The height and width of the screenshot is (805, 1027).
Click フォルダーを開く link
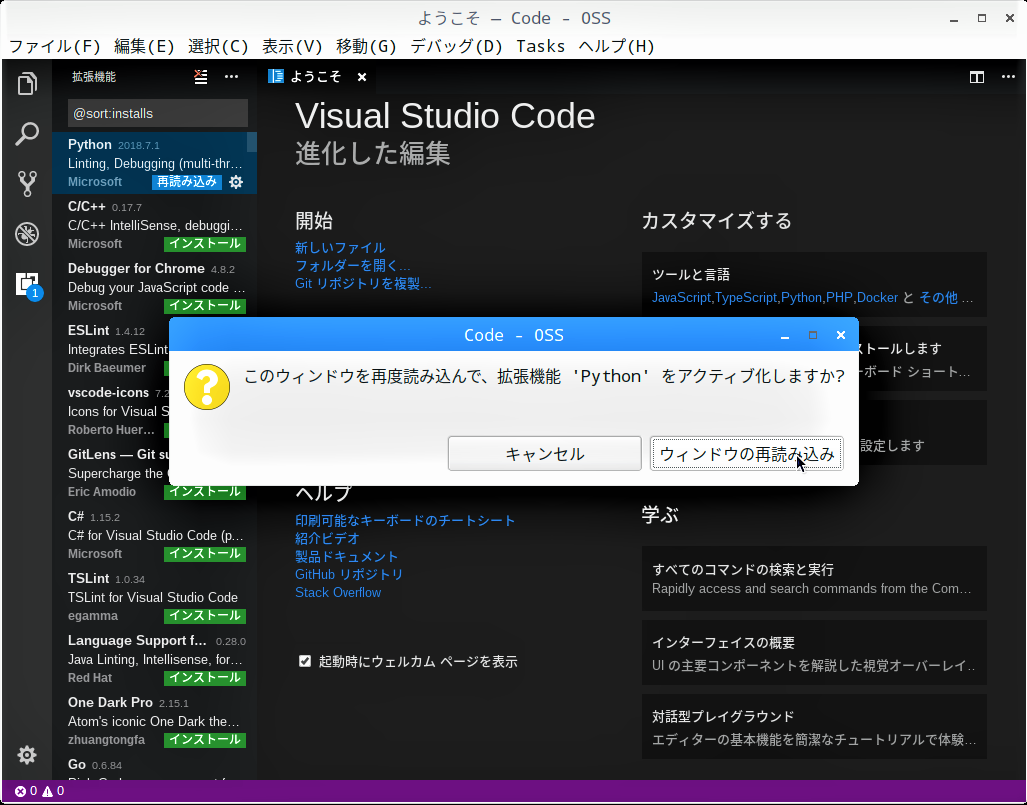(352, 266)
